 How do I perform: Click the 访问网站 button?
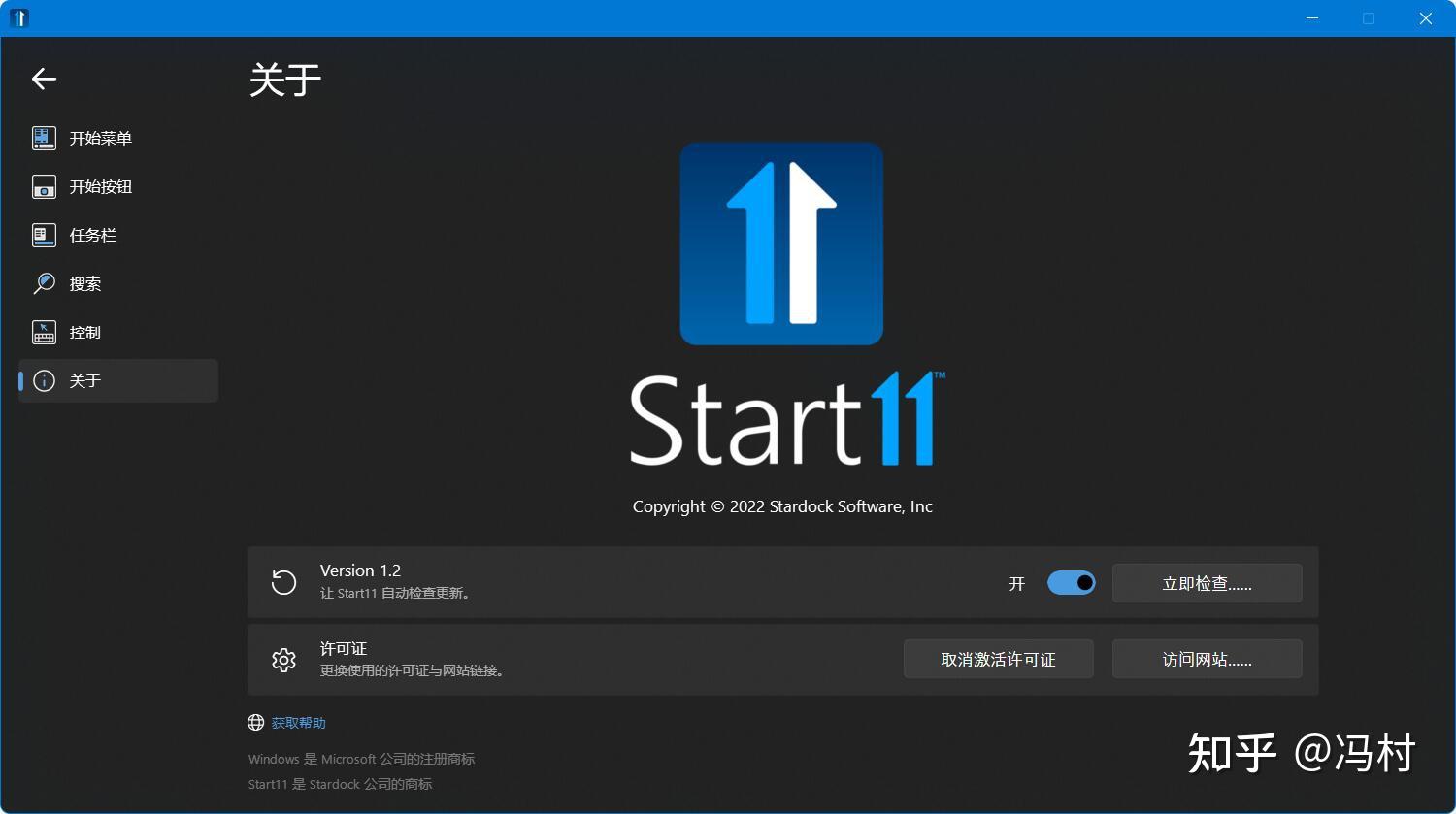click(1207, 659)
